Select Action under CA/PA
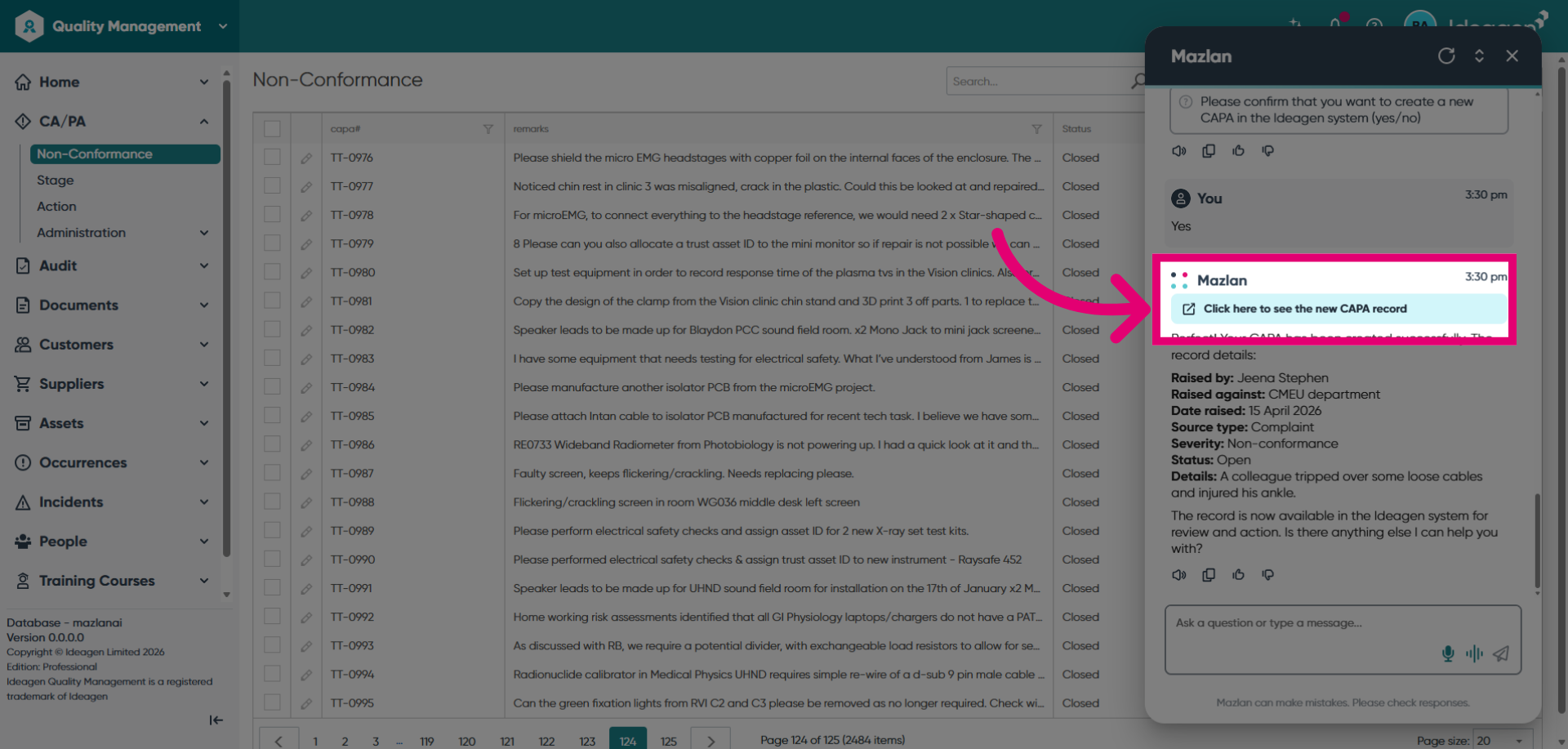The width and height of the screenshot is (1568, 749). 56,207
